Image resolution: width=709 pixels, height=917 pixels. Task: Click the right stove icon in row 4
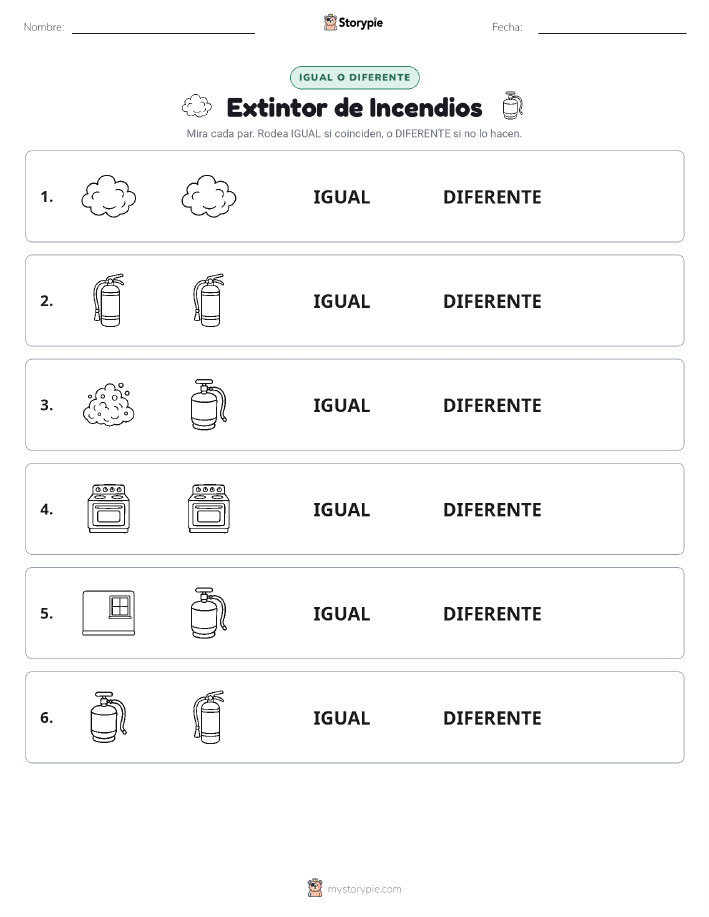click(x=209, y=509)
